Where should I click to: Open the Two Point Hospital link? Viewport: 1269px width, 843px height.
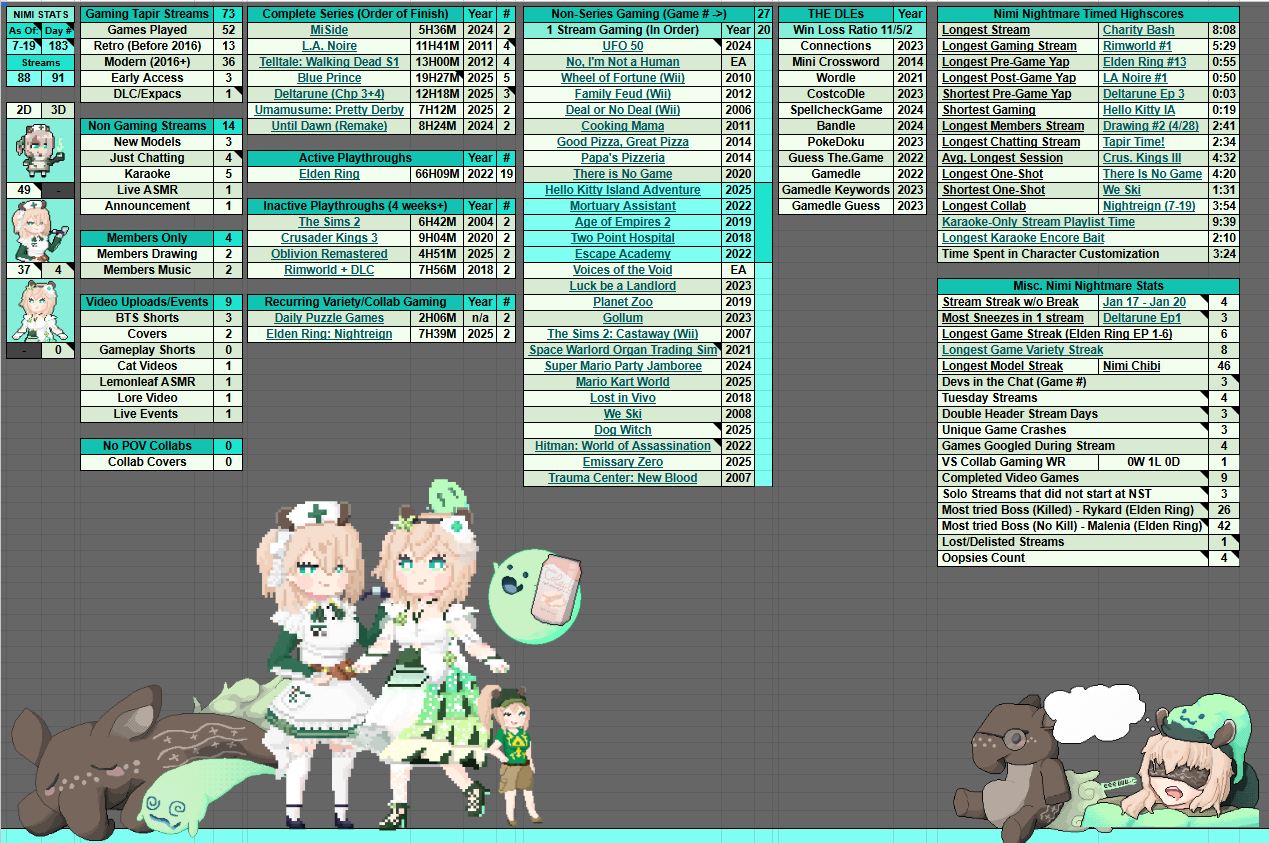coord(623,238)
